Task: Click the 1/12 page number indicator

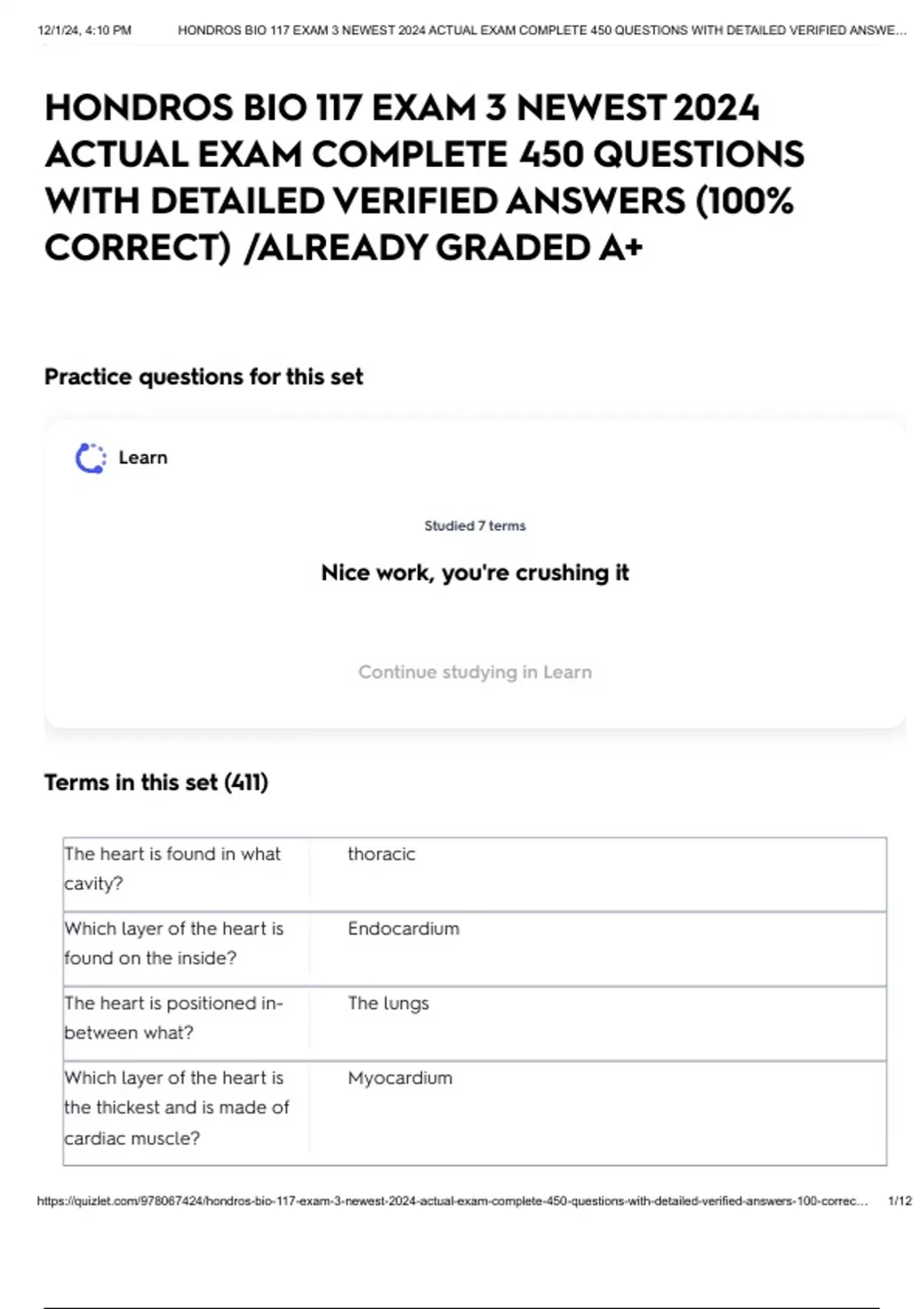Action: click(x=899, y=1201)
